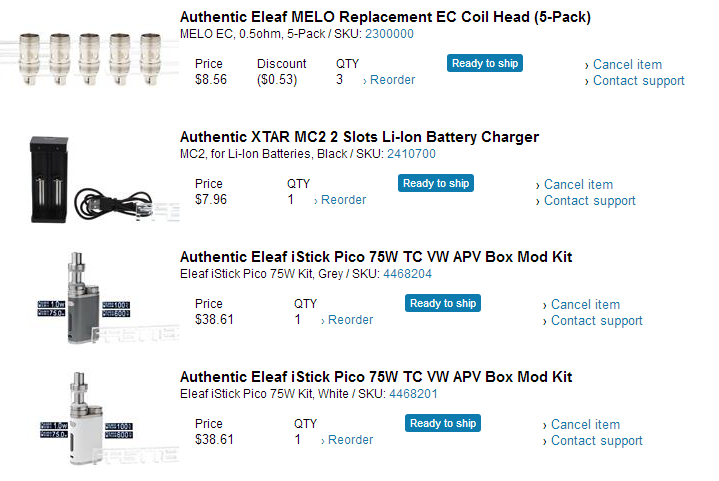Cancel the White iStick Pico item
This screenshot has height=481, width=719.
tap(585, 425)
